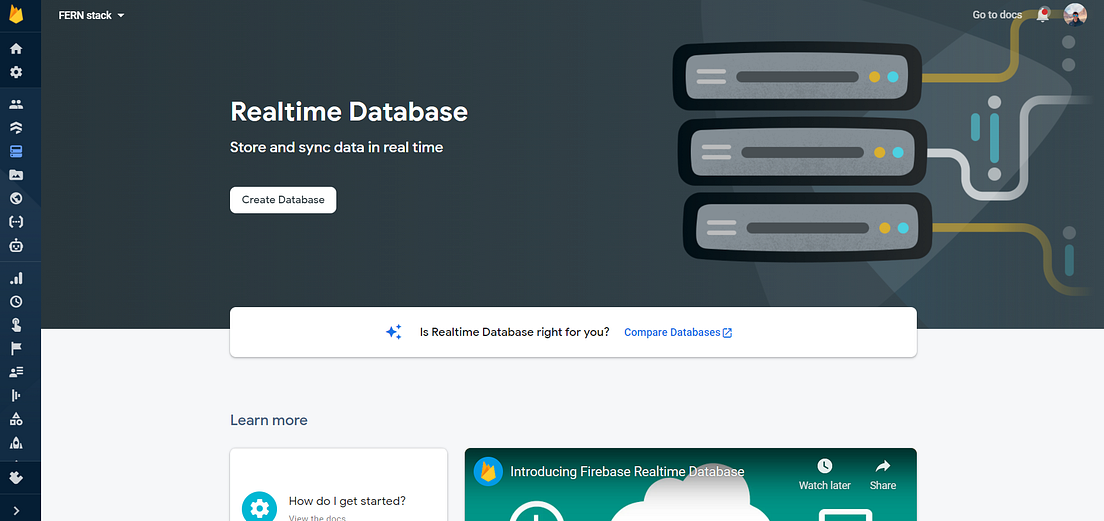Open Analytics dashboard bar chart icon

pos(15,278)
